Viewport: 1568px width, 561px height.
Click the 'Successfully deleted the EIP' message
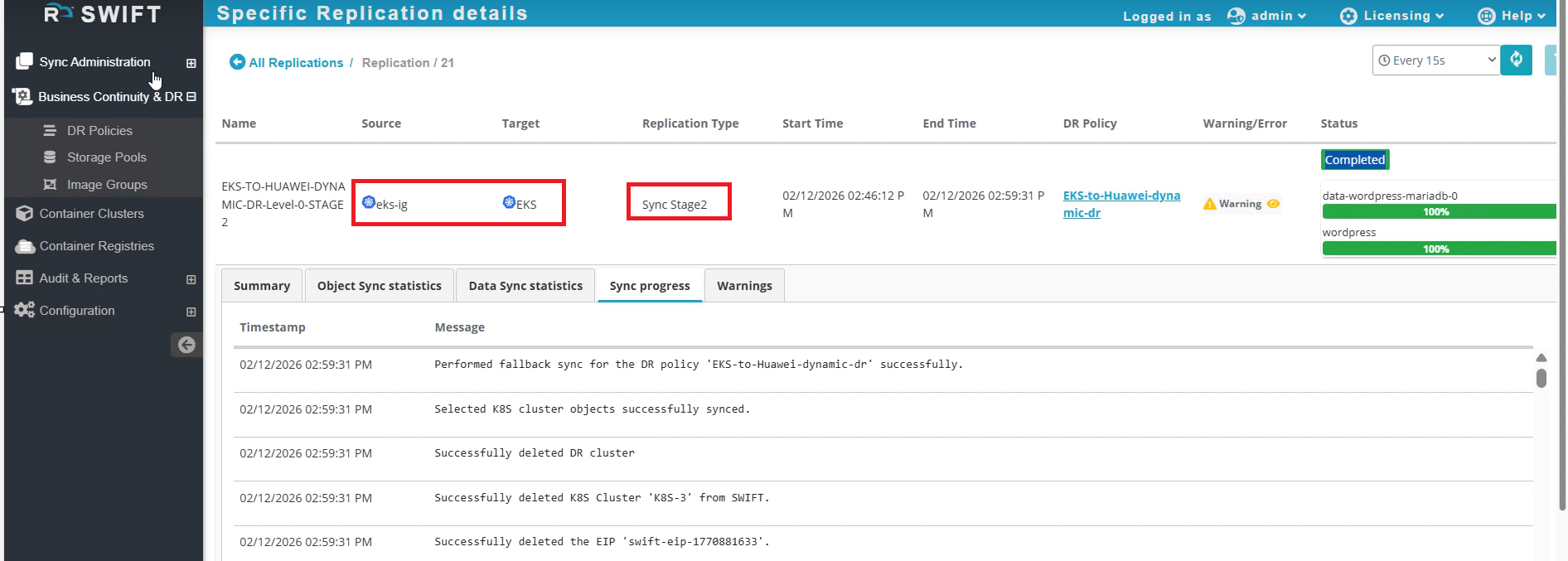(x=602, y=541)
